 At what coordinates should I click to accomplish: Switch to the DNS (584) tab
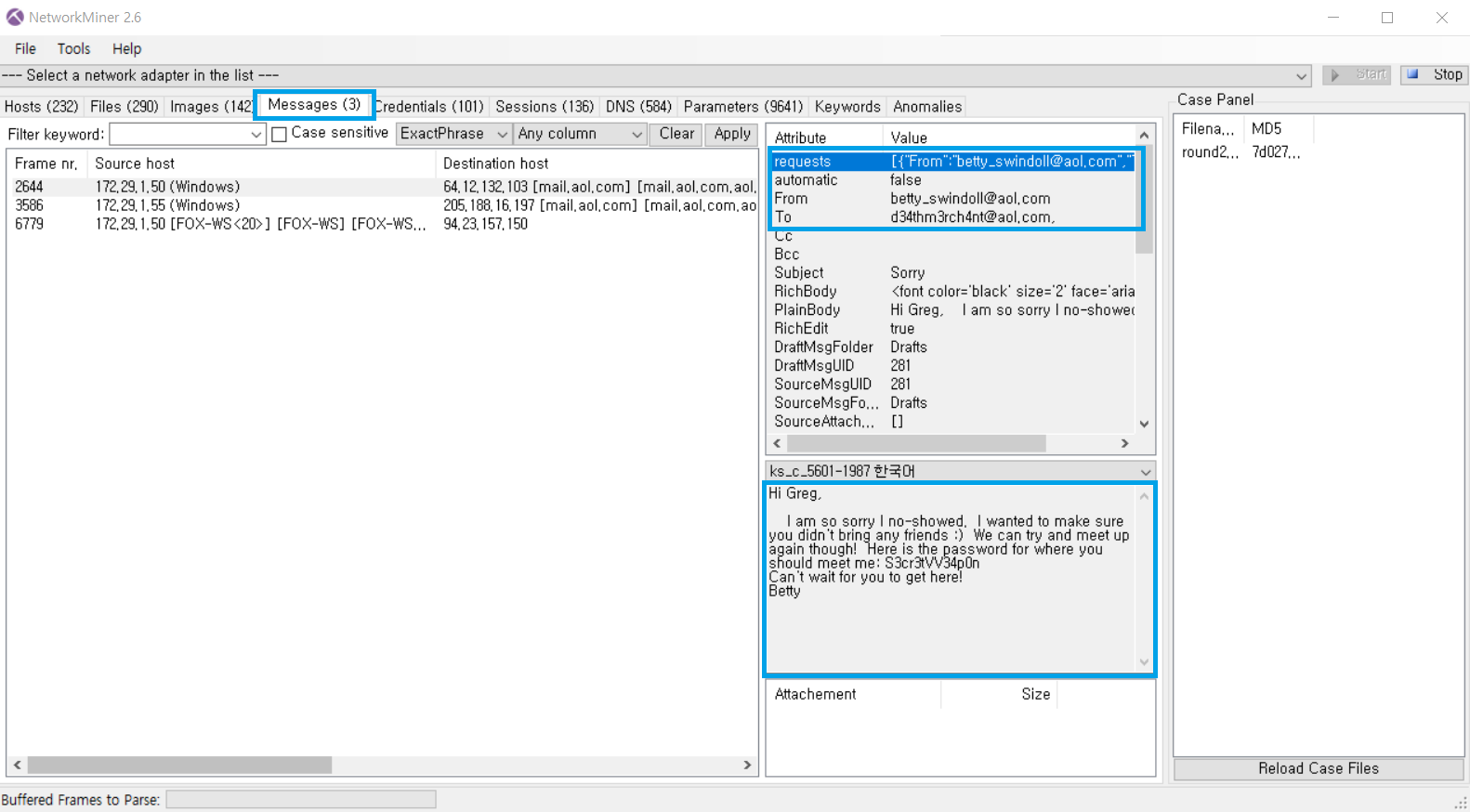click(x=638, y=107)
